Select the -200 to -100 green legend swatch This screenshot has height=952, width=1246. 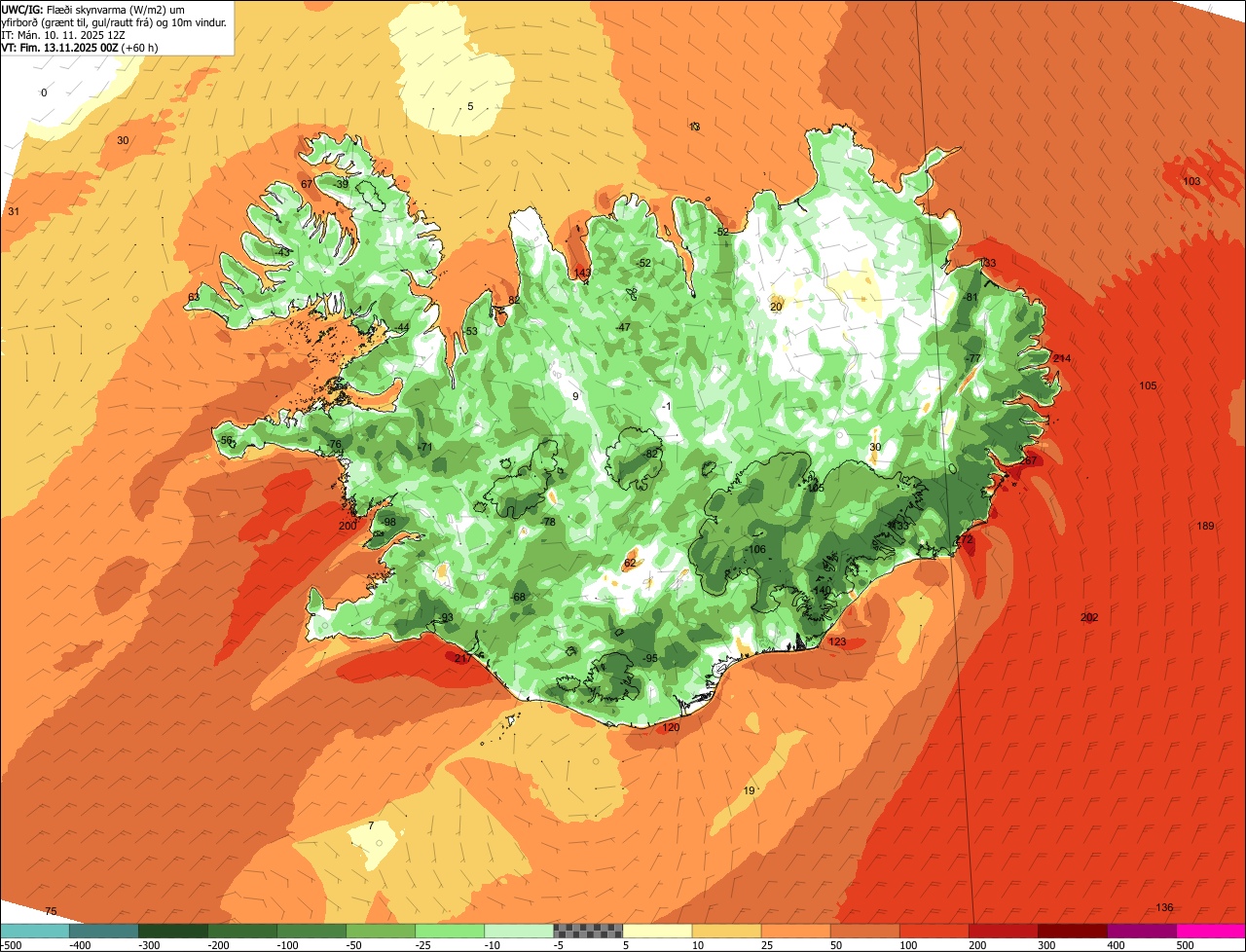point(241,931)
